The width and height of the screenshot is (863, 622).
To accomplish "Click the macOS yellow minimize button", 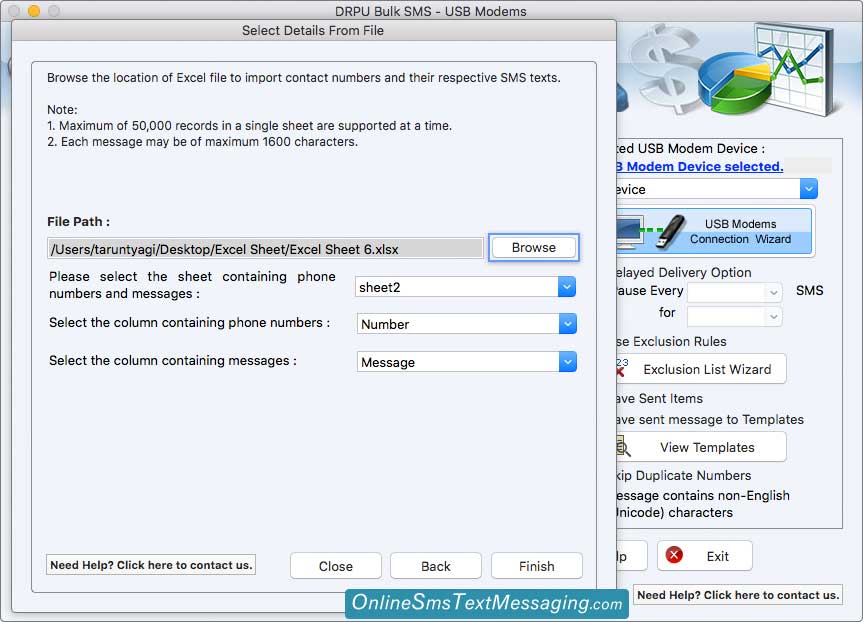I will [x=34, y=11].
